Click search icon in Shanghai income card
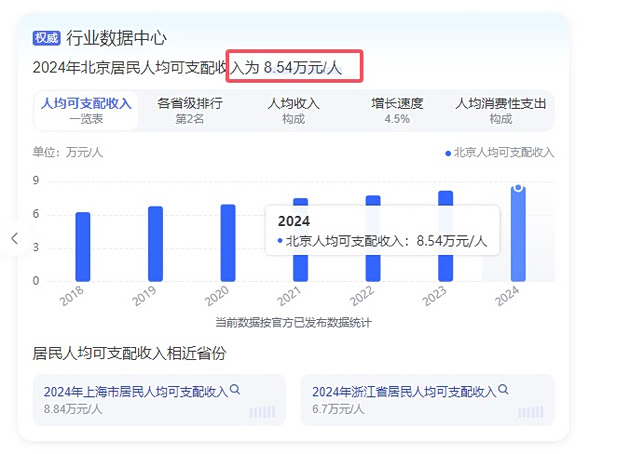Screen dimensions: 630x454 pos(236,391)
